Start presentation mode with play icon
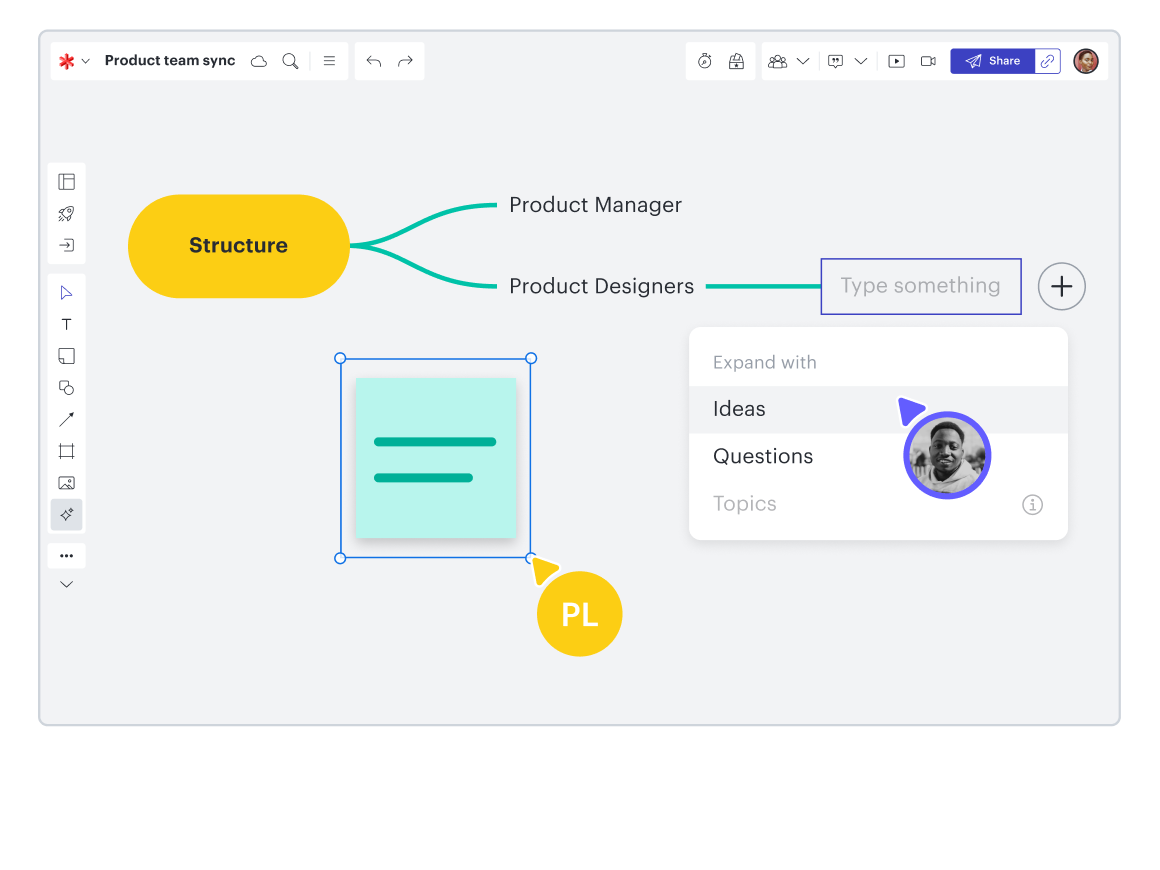This screenshot has height=870, width=1160. point(897,61)
